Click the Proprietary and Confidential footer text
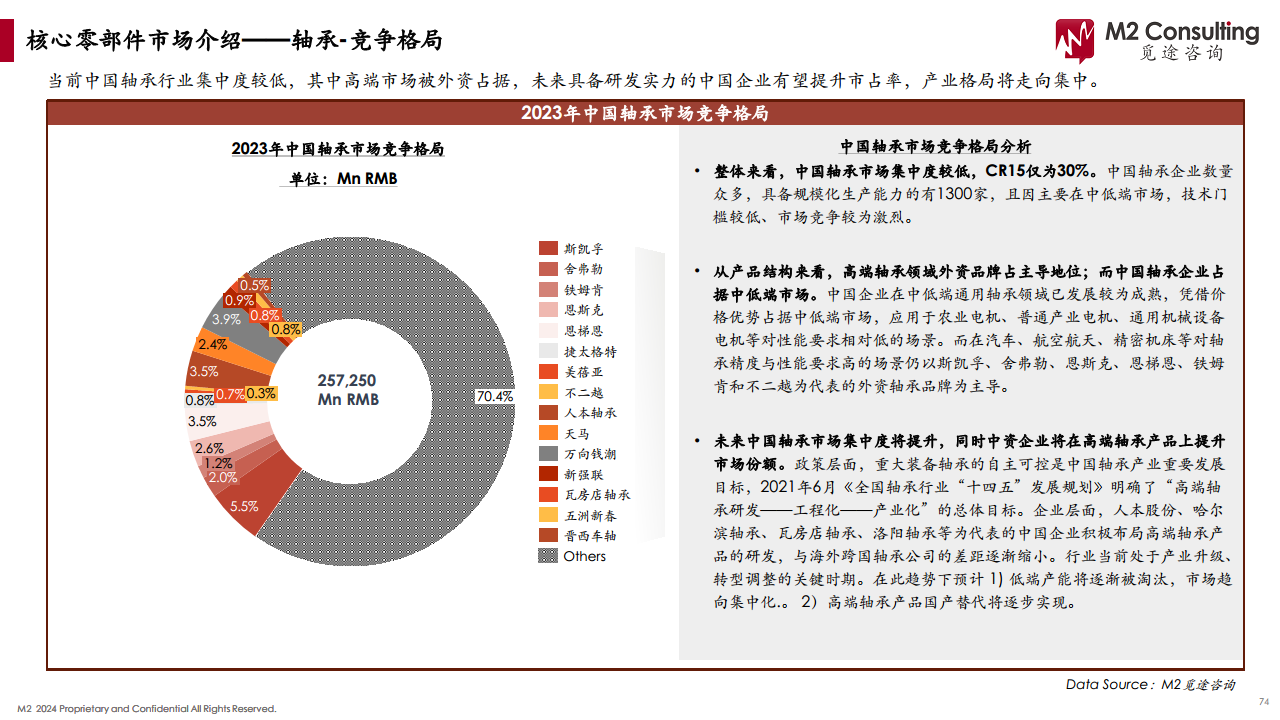The height and width of the screenshot is (720, 1280). click(x=147, y=709)
